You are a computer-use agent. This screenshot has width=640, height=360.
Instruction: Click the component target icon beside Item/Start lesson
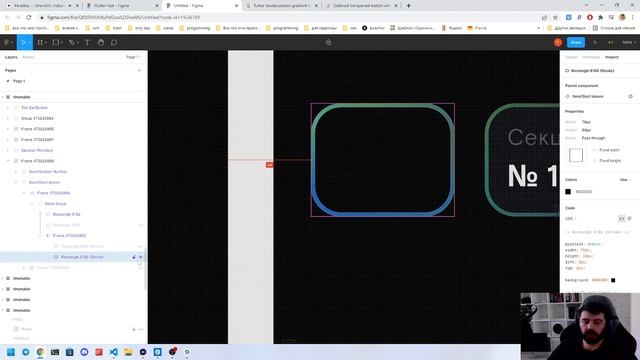point(631,96)
